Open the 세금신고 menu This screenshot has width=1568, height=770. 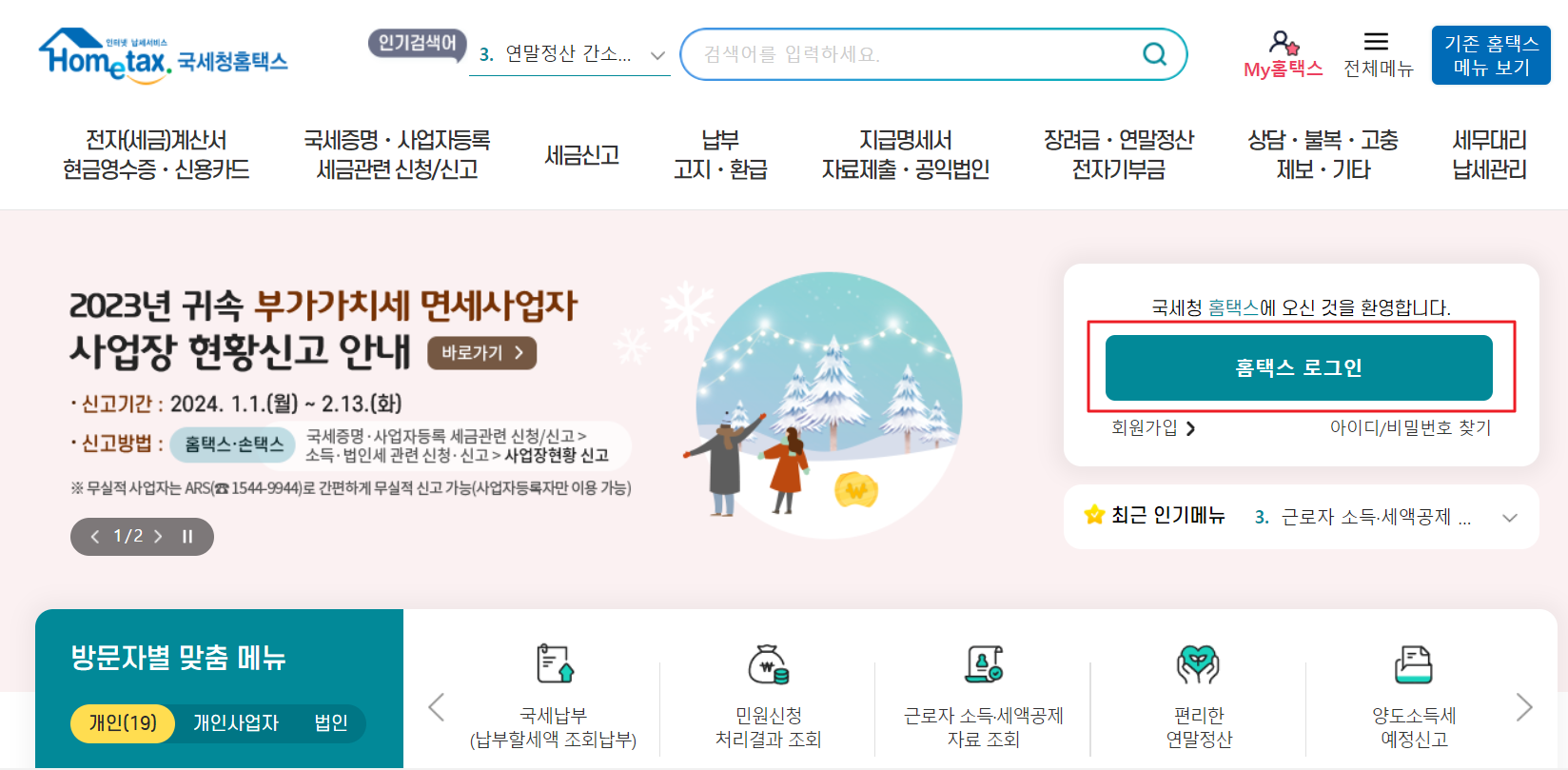pos(582,155)
